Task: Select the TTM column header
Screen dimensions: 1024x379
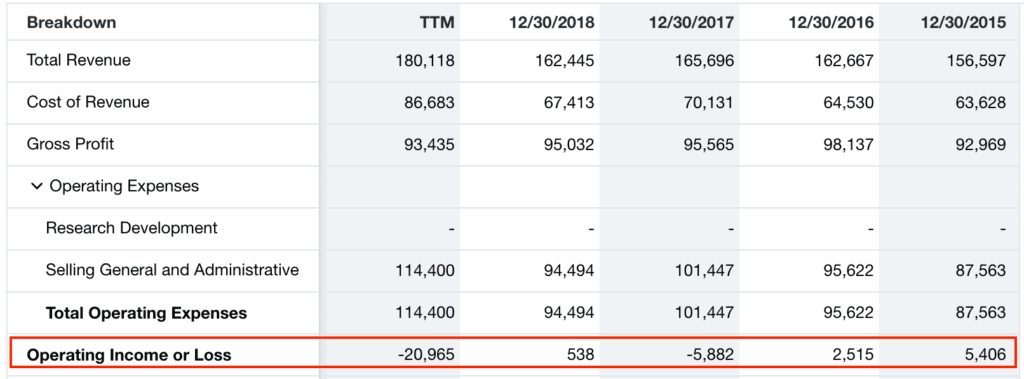Action: [437, 23]
